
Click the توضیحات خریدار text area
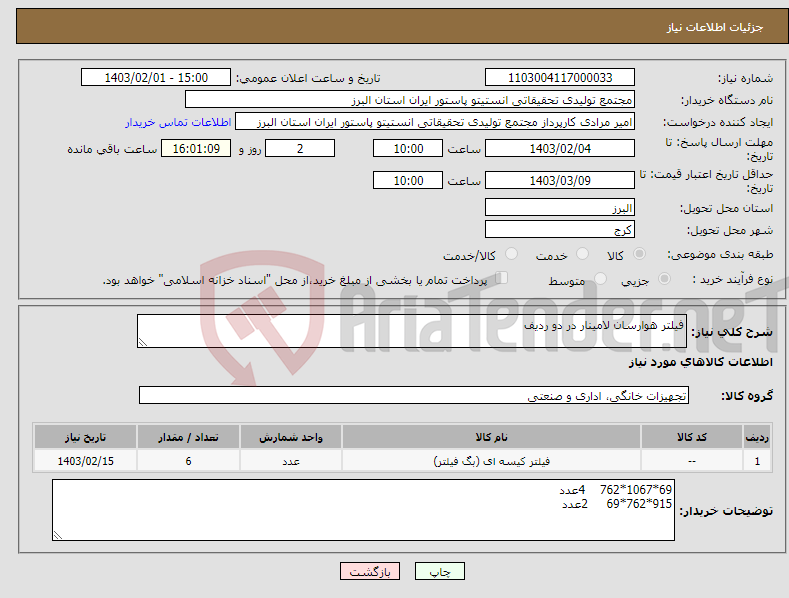[x=363, y=510]
